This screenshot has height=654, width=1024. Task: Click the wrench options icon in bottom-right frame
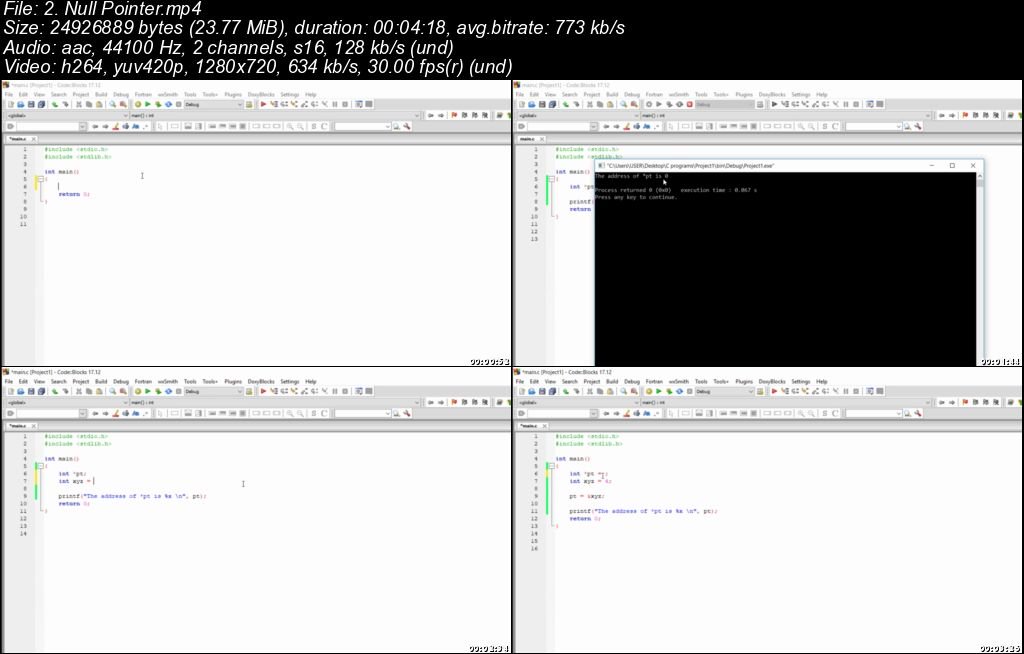(x=918, y=414)
